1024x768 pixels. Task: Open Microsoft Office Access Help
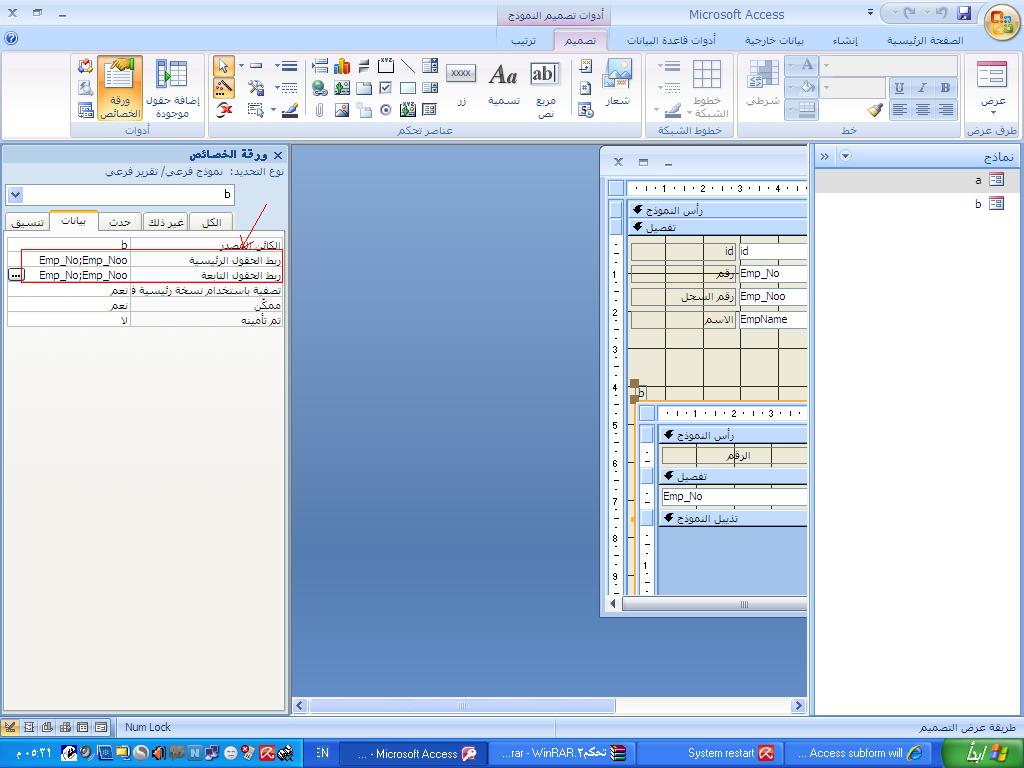(10, 39)
